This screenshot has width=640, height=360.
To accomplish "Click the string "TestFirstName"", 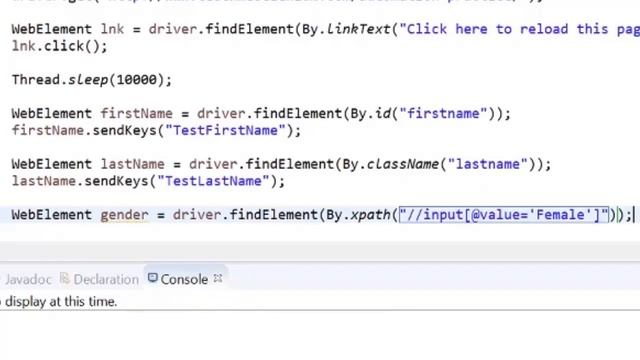I will coord(225,131).
